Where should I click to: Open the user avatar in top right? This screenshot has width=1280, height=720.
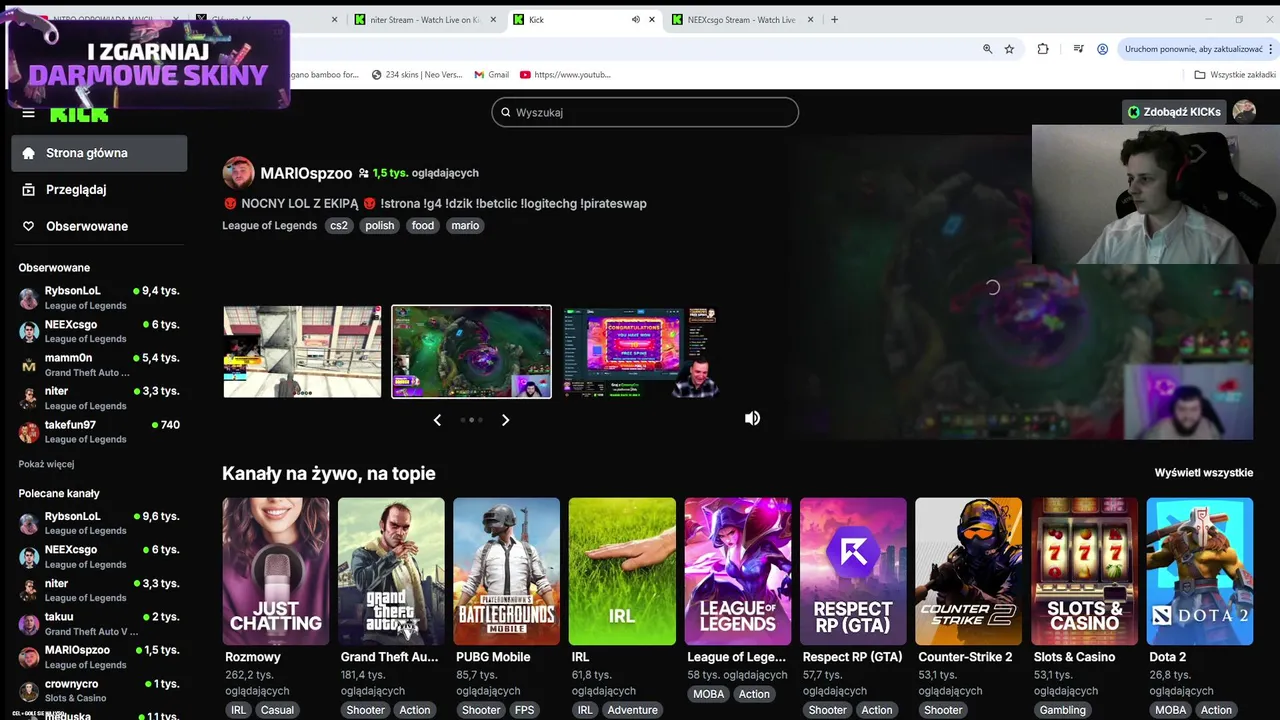click(1244, 112)
